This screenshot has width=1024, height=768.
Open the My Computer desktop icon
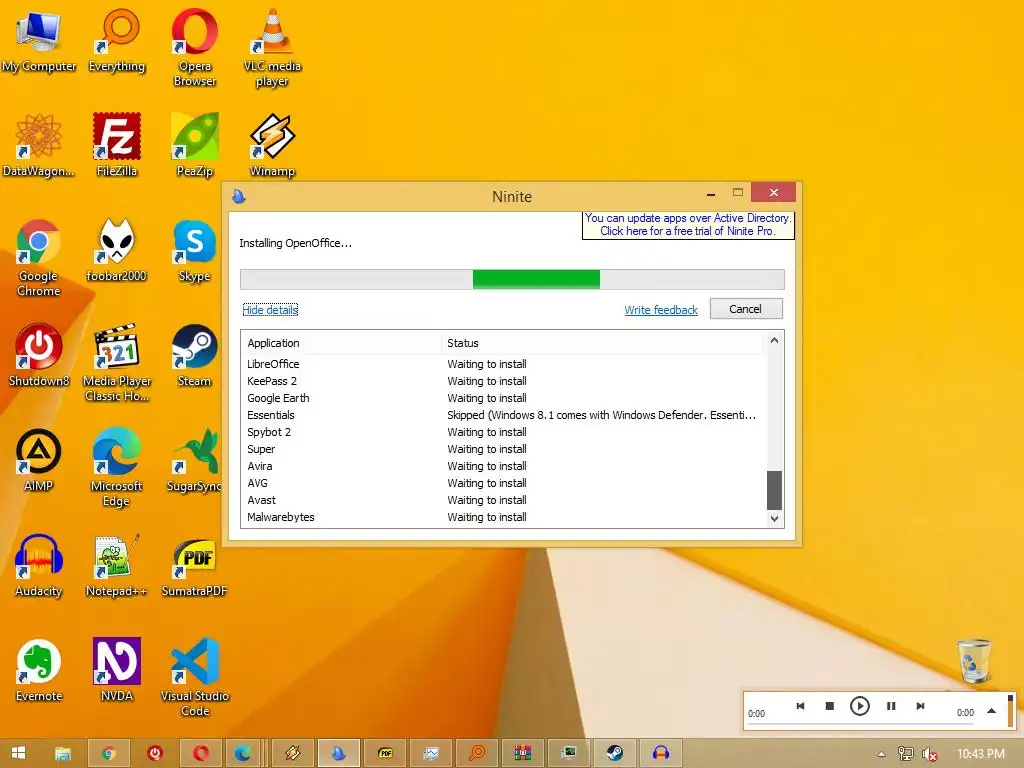coord(39,41)
